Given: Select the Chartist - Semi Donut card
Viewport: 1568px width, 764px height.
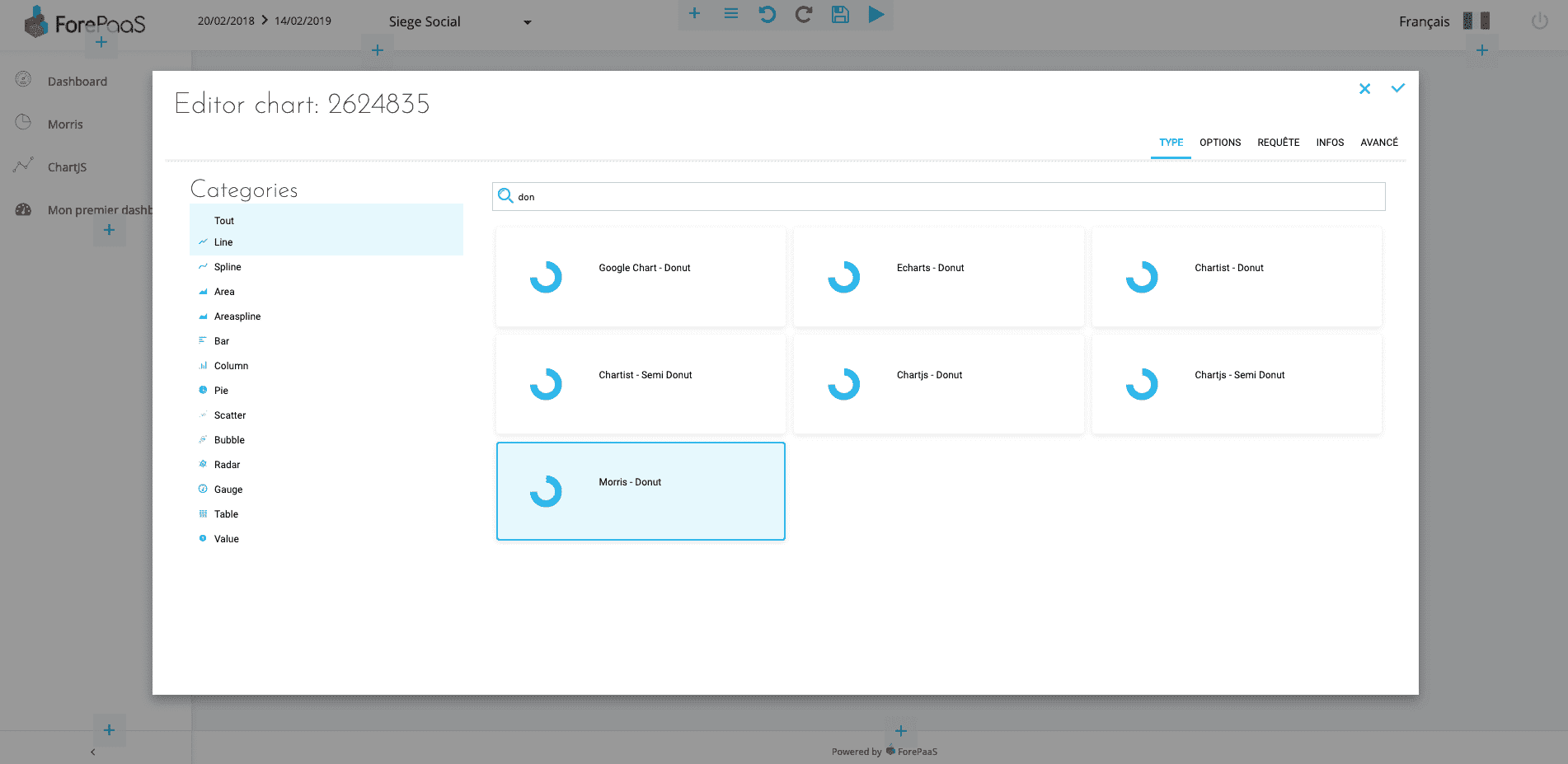Looking at the screenshot, I should (641, 384).
